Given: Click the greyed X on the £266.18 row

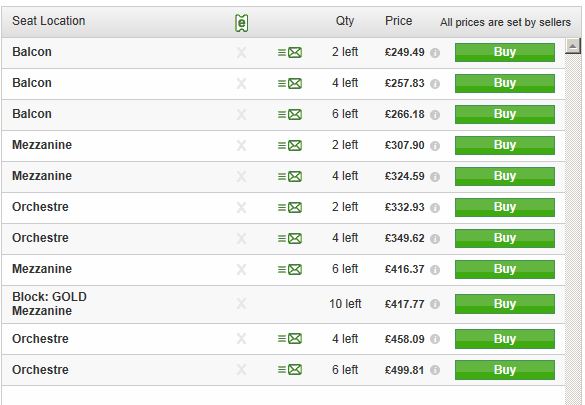Looking at the screenshot, I should click(x=241, y=114).
